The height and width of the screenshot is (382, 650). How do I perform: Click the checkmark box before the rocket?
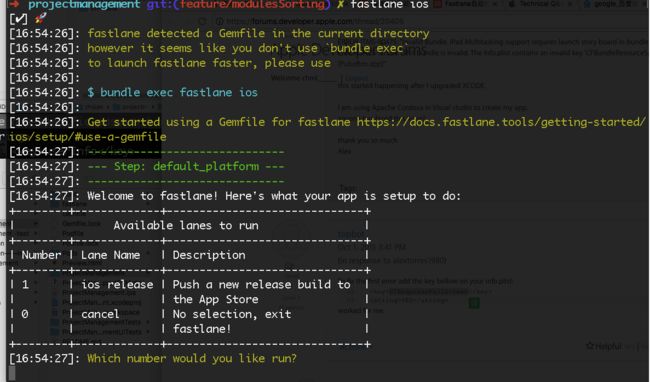[19, 19]
